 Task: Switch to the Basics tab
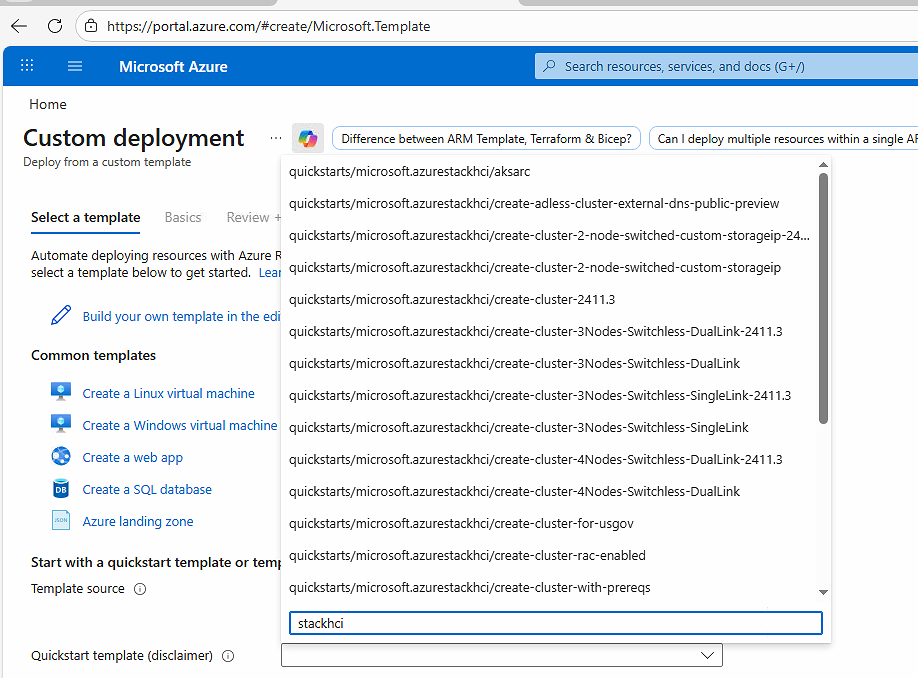tap(183, 217)
